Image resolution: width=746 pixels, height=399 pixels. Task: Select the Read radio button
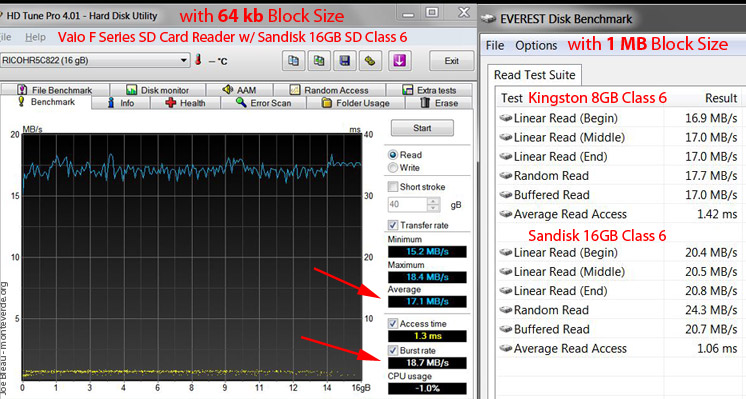[393, 155]
